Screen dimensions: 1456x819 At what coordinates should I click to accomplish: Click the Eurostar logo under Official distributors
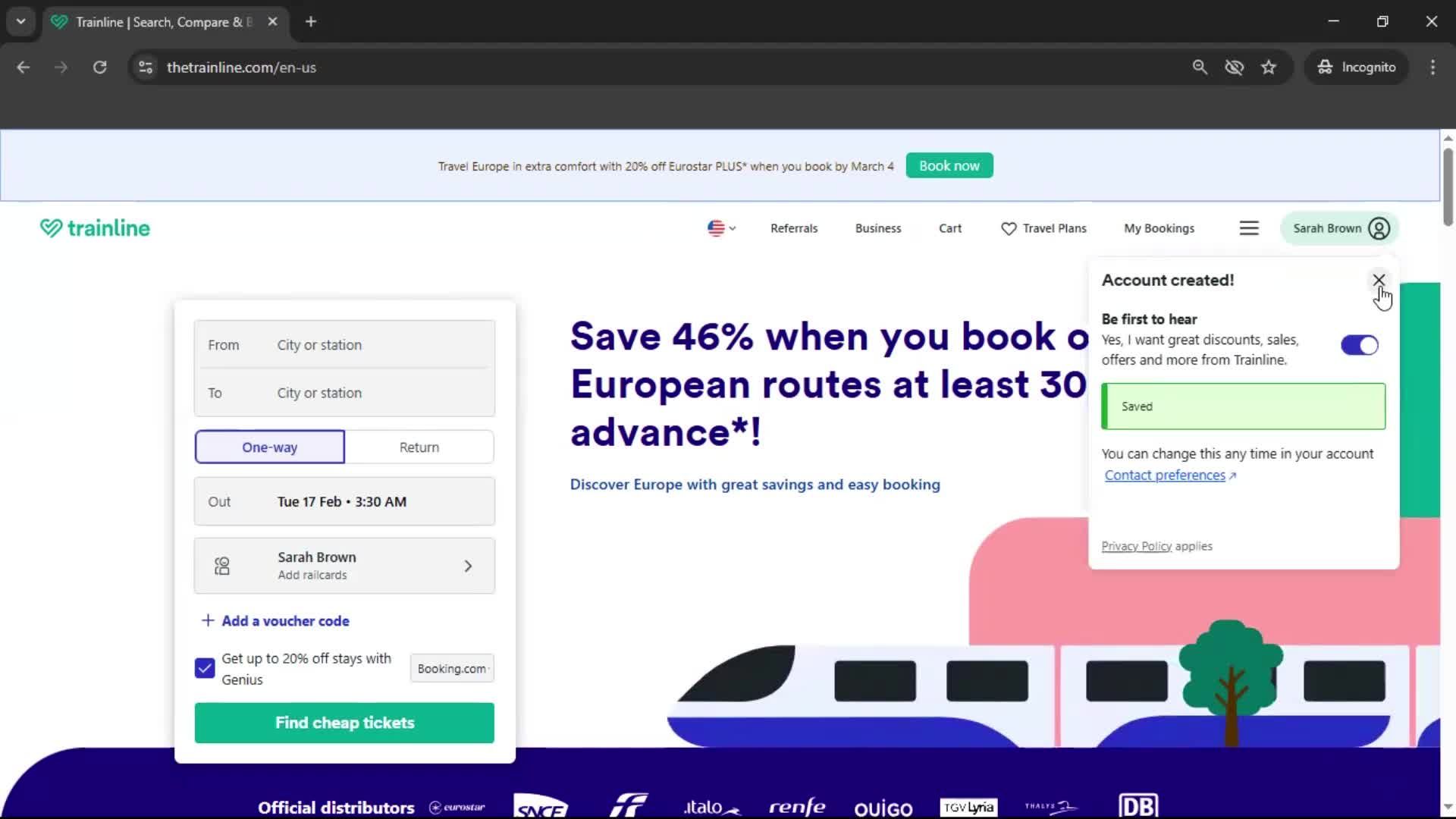[457, 808]
